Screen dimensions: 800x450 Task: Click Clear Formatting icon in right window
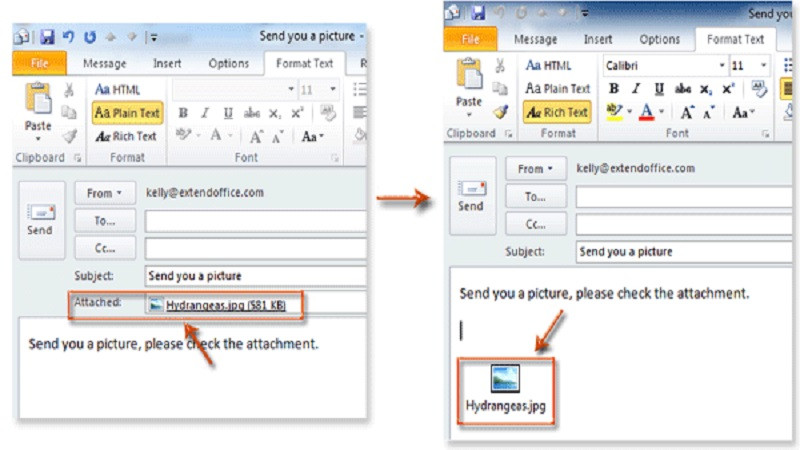759,89
